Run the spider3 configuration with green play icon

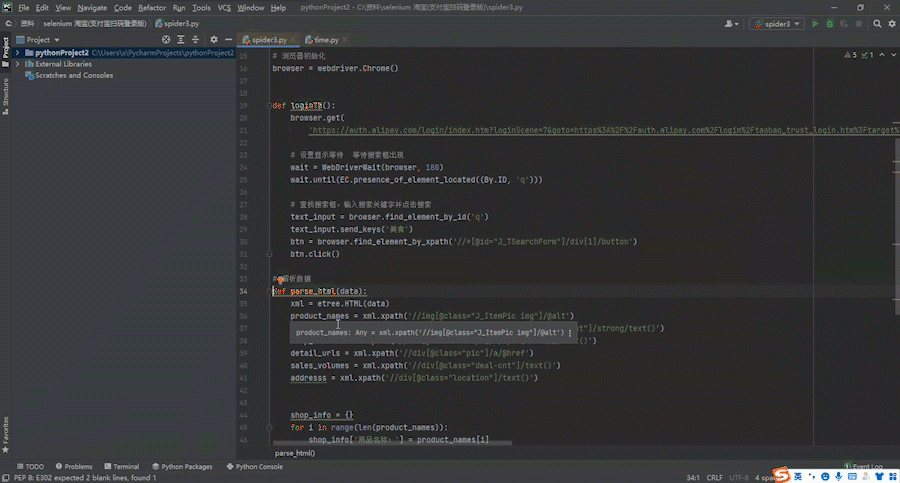[x=814, y=24]
